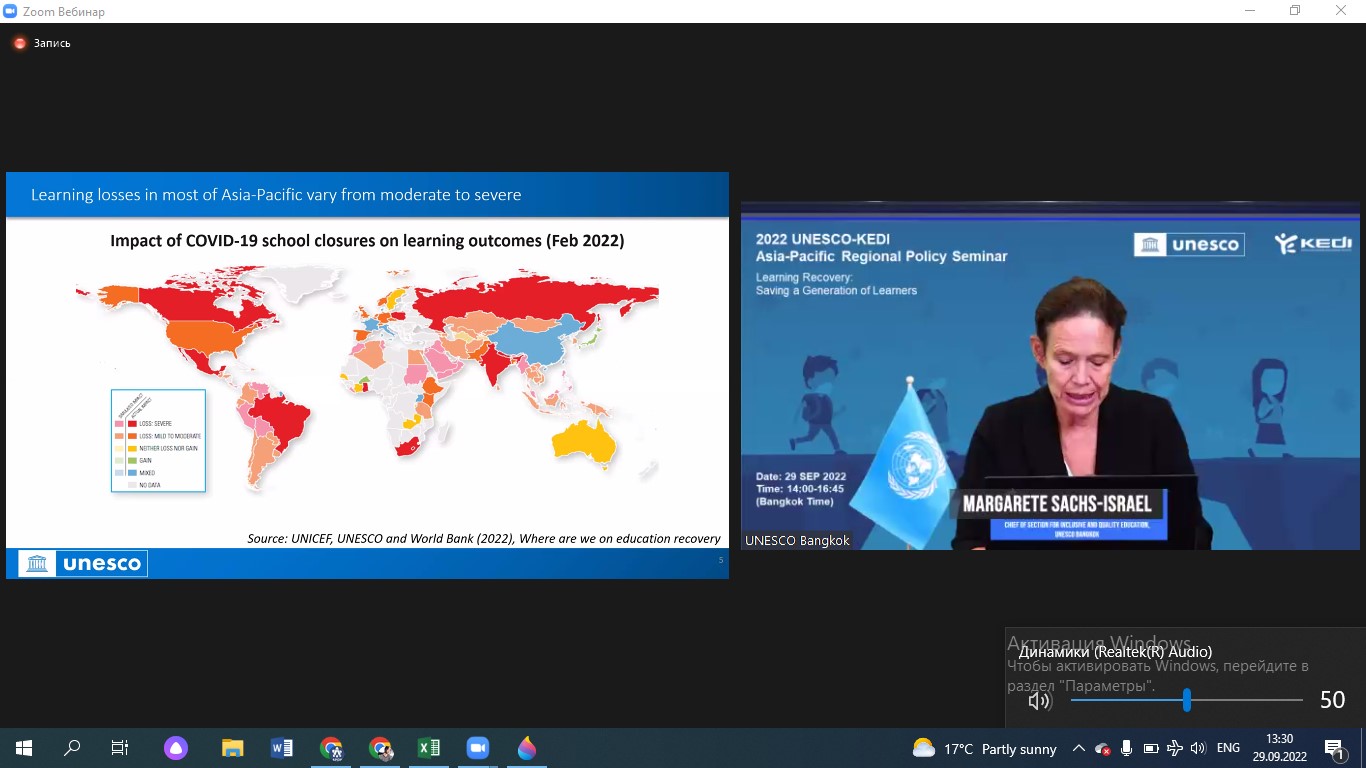The image size is (1366, 768).
Task: Toggle airplane mode icon in system tray
Action: tap(1175, 748)
